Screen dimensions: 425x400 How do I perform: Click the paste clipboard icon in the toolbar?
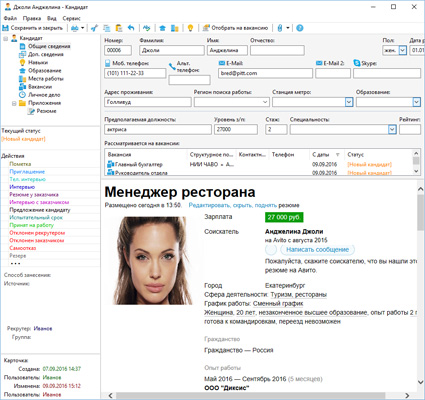119,28
